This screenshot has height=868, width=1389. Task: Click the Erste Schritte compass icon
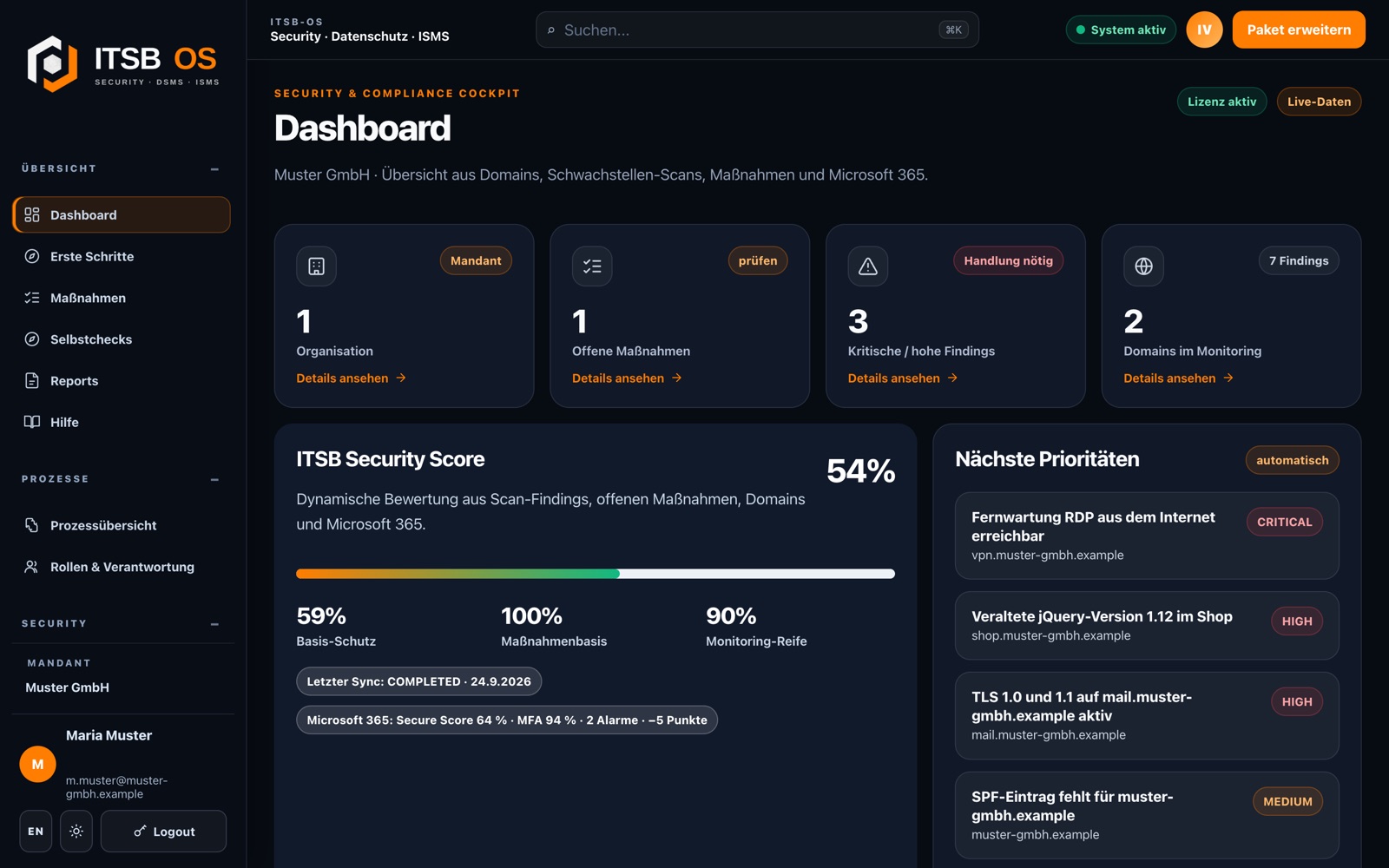(32, 256)
